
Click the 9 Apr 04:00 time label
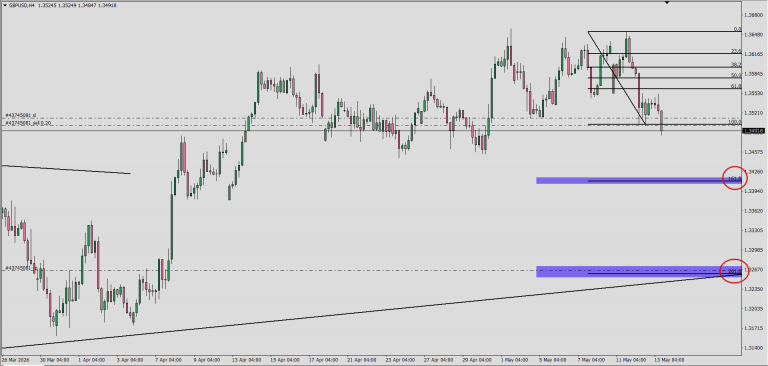tap(207, 359)
